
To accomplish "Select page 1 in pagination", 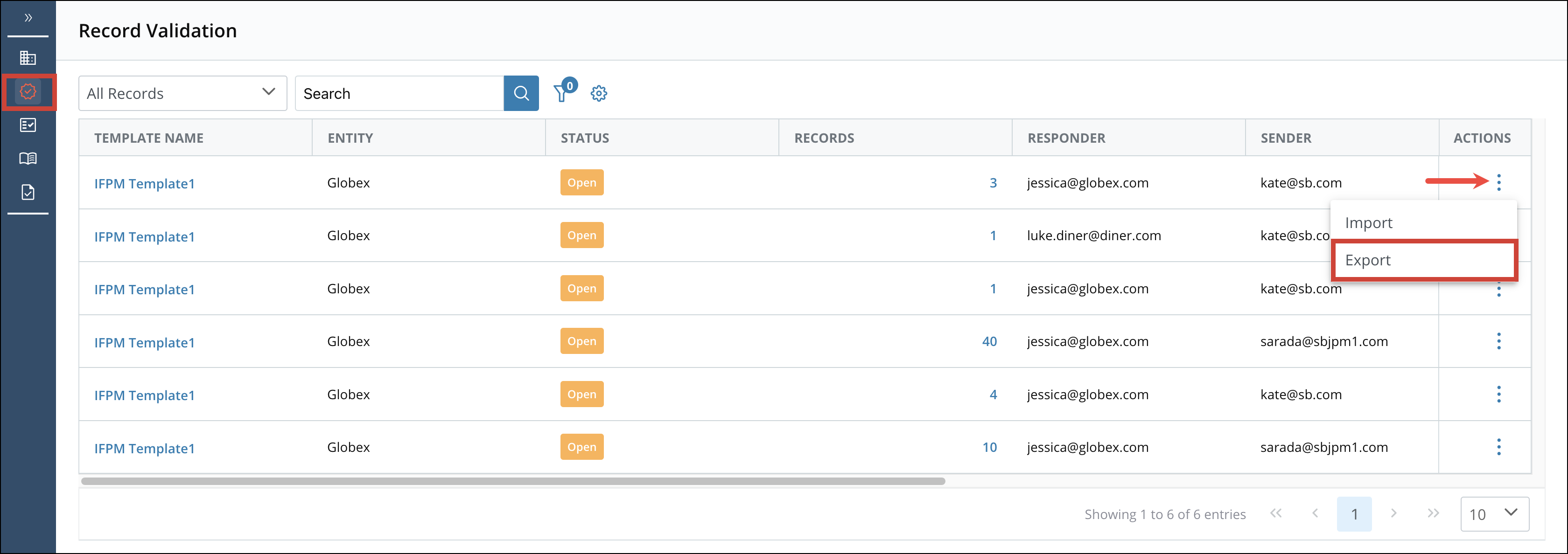I will pos(1354,514).
